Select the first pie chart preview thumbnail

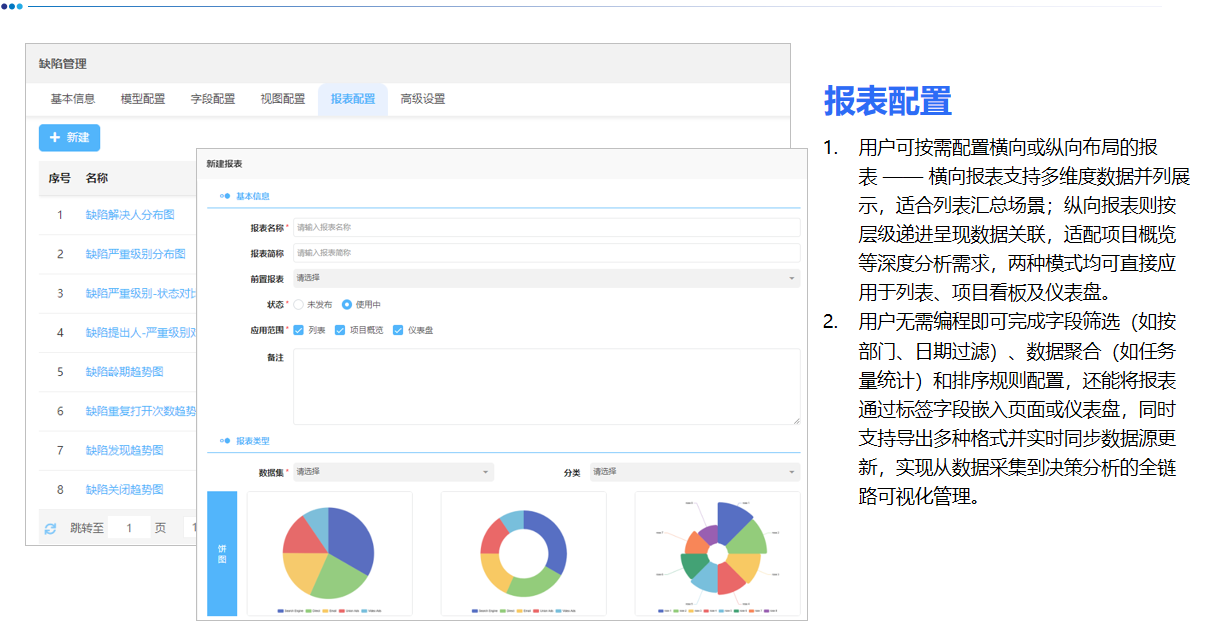(330, 555)
